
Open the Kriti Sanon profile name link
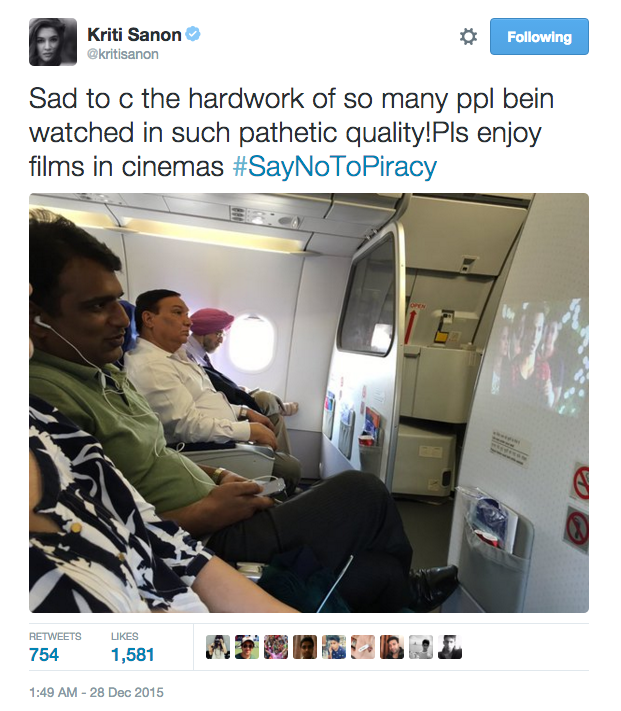pyautogui.click(x=134, y=34)
